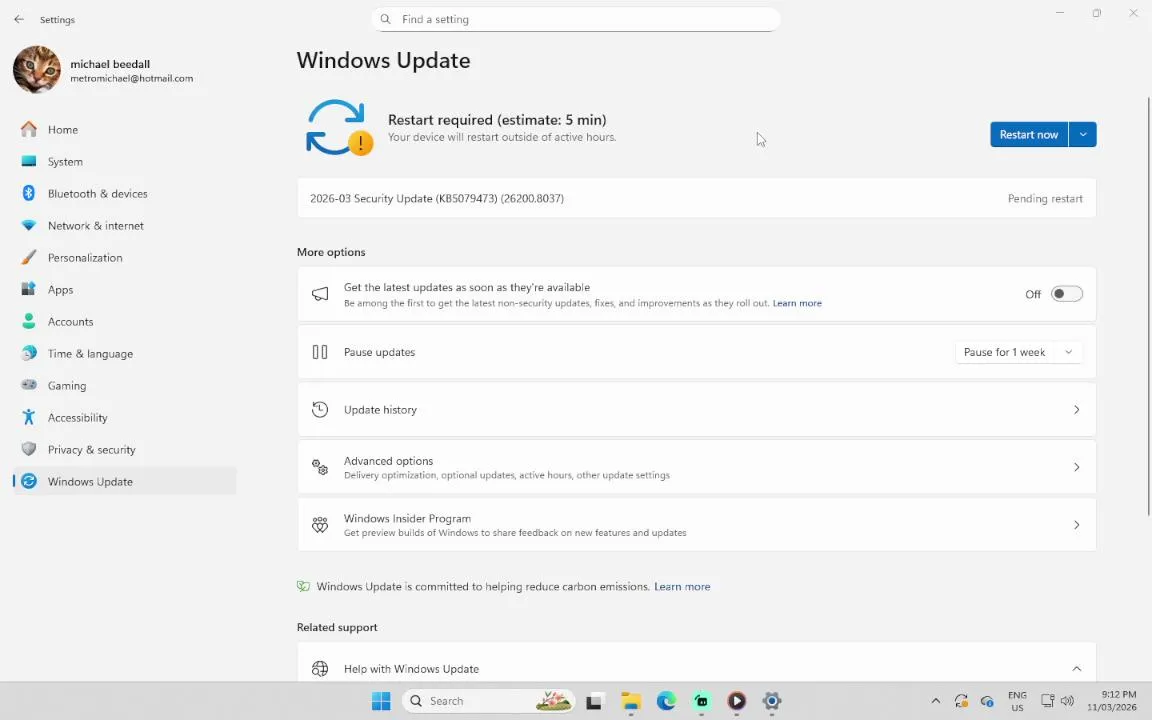Click the Find a setting search box

[x=575, y=19]
